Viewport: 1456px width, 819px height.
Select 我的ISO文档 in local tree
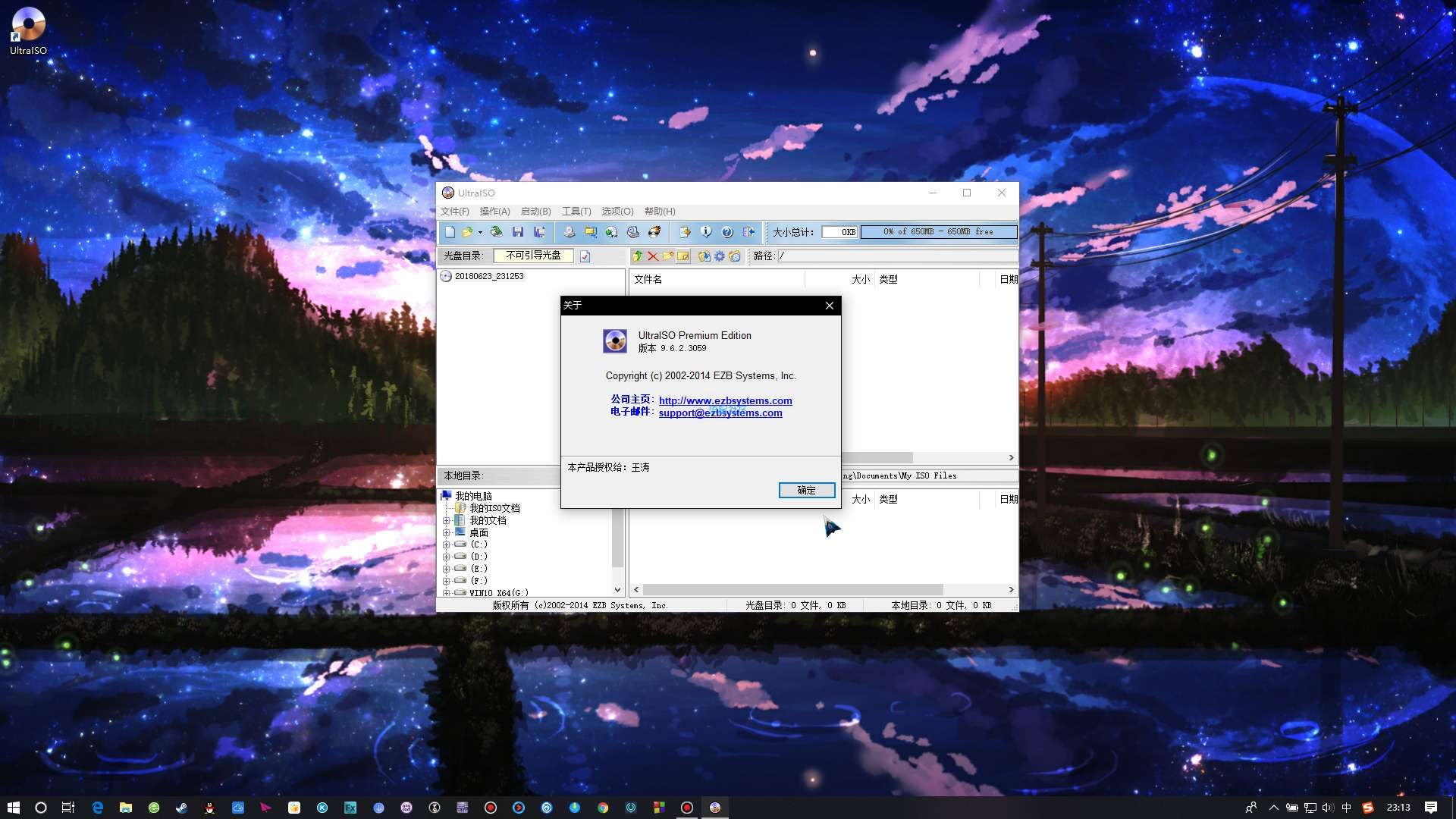click(x=494, y=508)
